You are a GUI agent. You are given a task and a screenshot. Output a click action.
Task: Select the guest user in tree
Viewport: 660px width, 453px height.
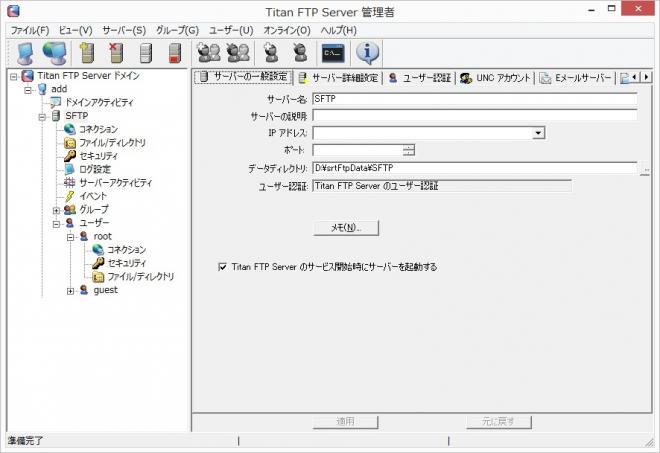tap(106, 290)
